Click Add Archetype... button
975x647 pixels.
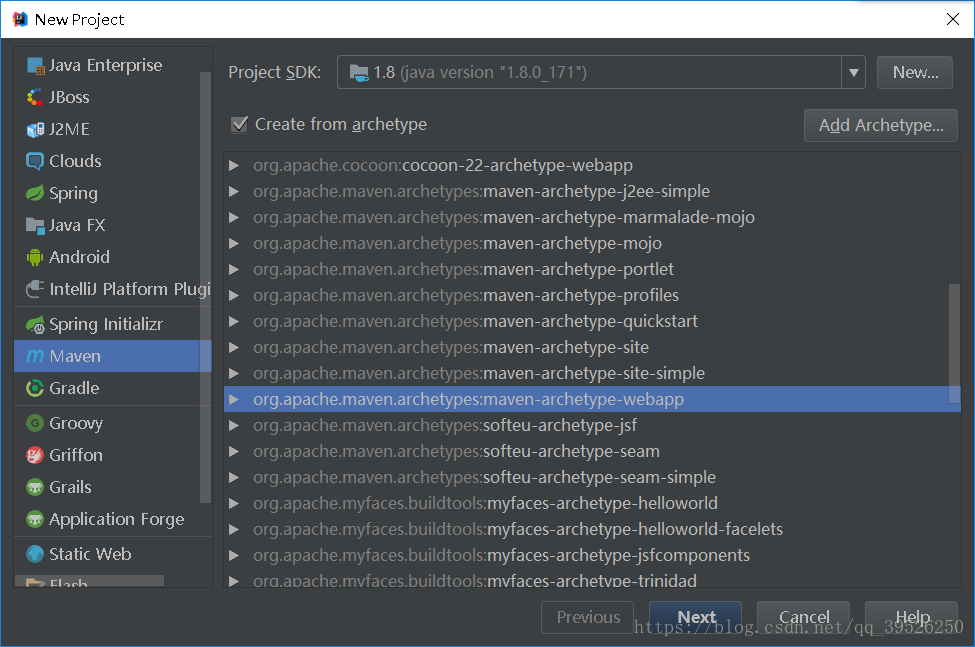pyautogui.click(x=880, y=126)
